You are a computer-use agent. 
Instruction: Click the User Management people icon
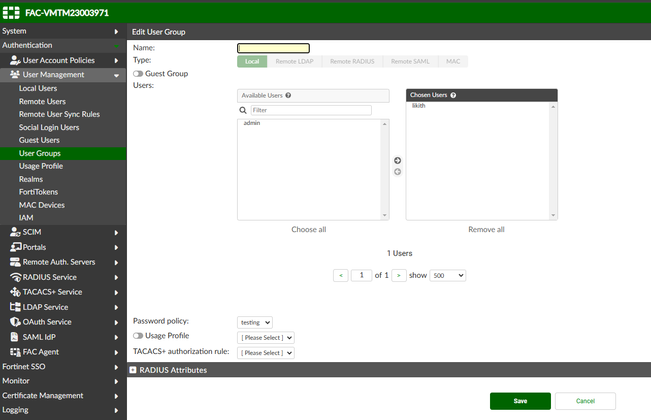[x=15, y=75]
